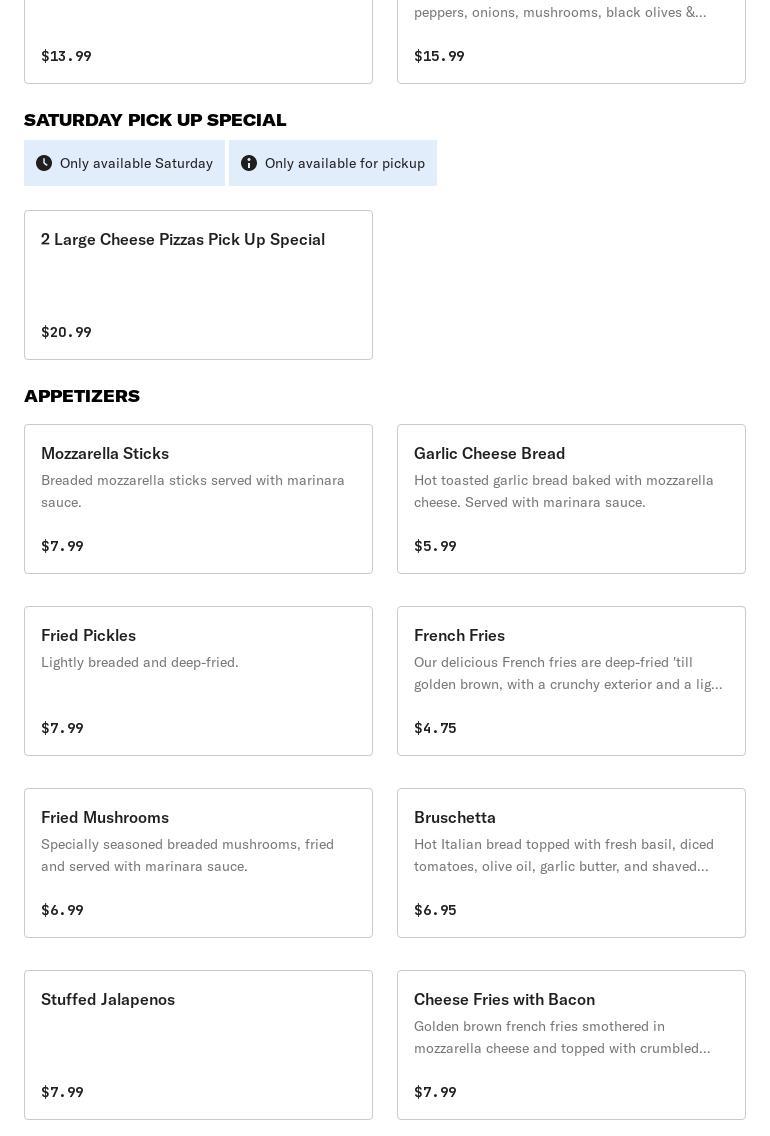Click the Appetizers section heading

coord(82,396)
